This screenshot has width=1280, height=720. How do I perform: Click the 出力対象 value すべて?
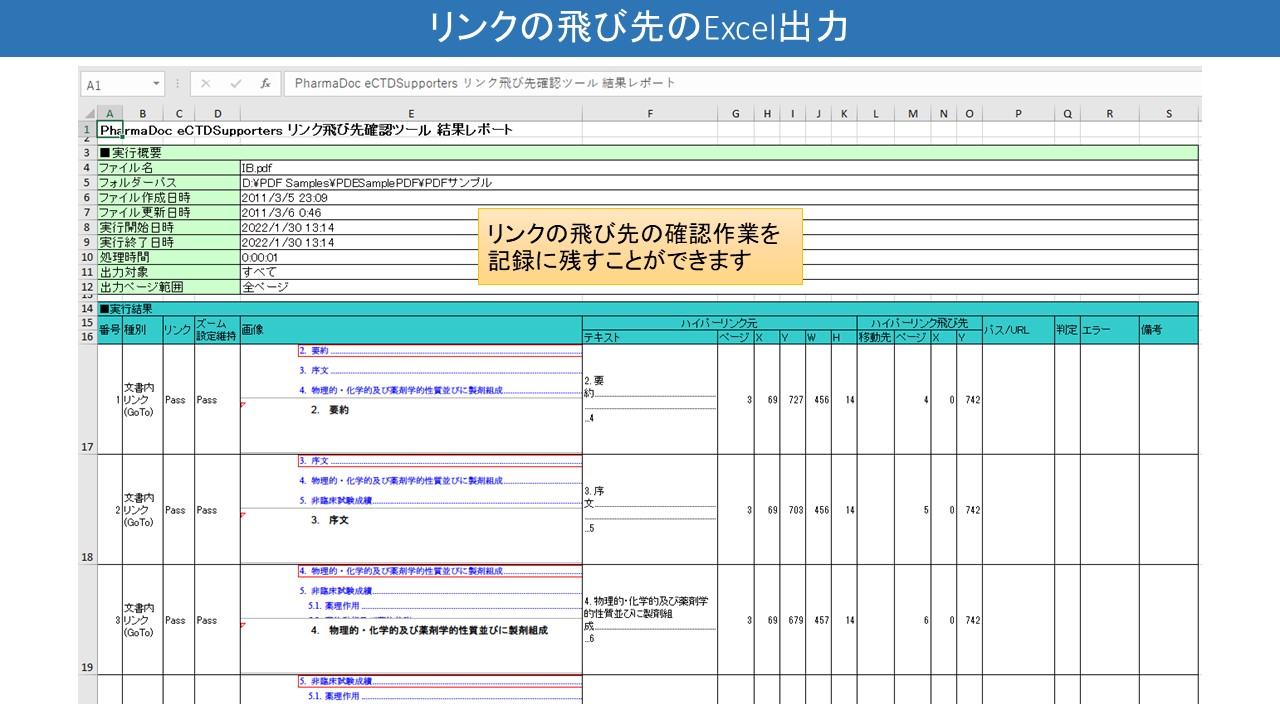pos(719,271)
